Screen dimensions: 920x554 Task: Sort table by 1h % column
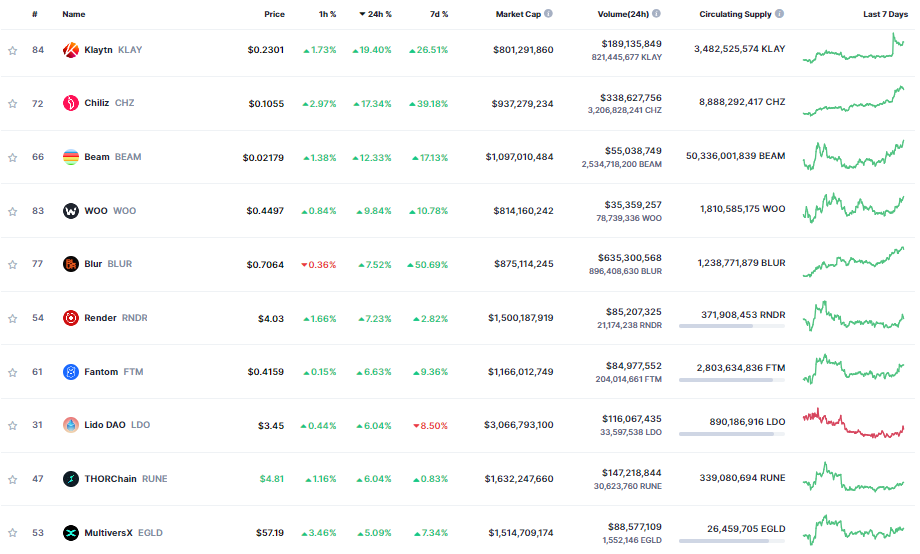(x=327, y=14)
